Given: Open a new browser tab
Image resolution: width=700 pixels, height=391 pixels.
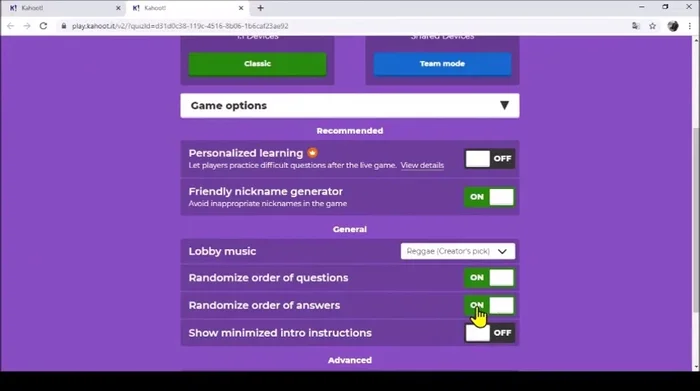Looking at the screenshot, I should click(260, 8).
